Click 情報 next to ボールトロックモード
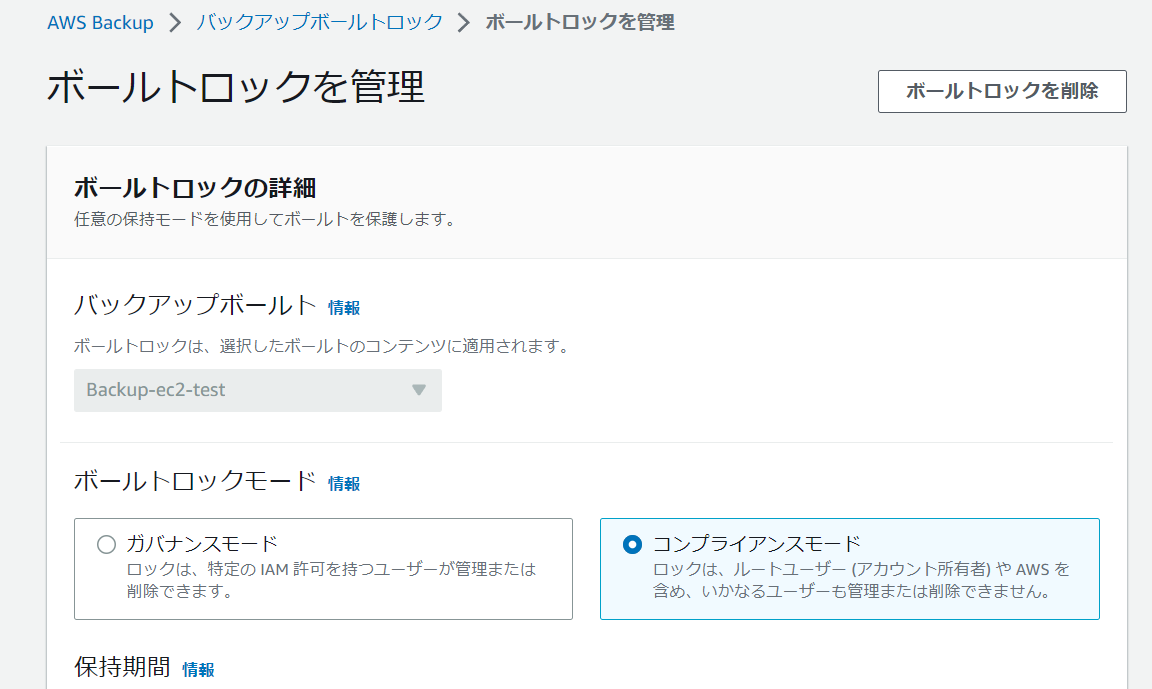 click(344, 483)
